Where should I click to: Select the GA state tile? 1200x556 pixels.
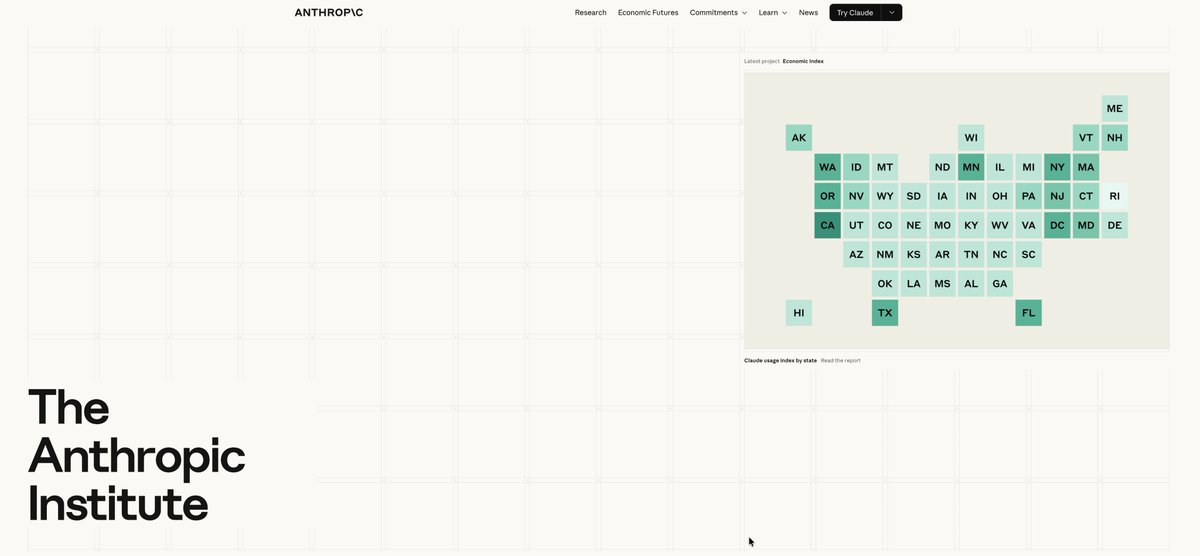1000,283
